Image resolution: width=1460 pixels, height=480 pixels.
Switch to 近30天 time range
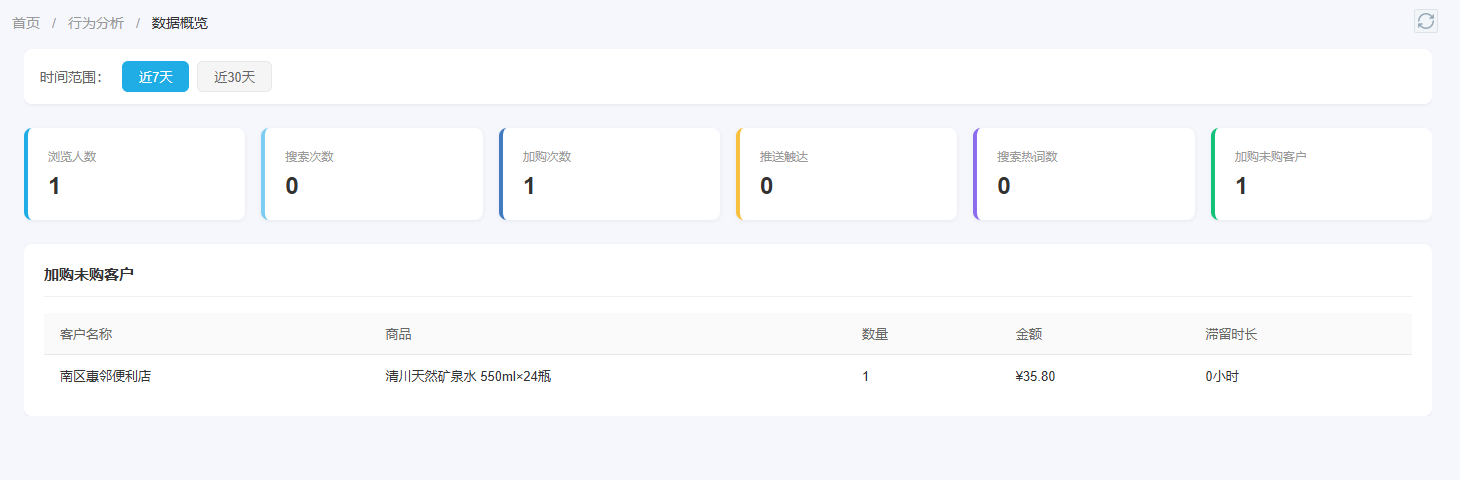pyautogui.click(x=234, y=77)
